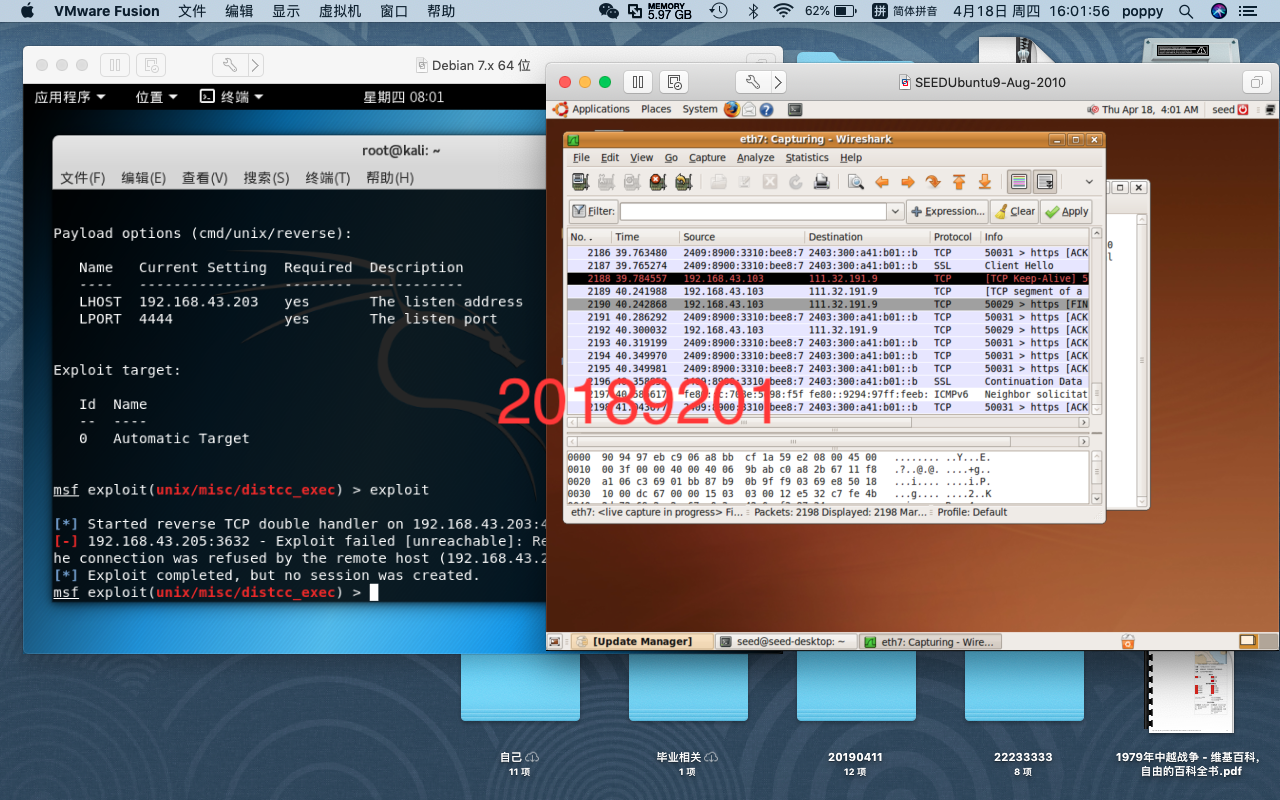Open 搜索(S) menu in Kali terminal
Screen dimensions: 1280x800
(x=266, y=178)
